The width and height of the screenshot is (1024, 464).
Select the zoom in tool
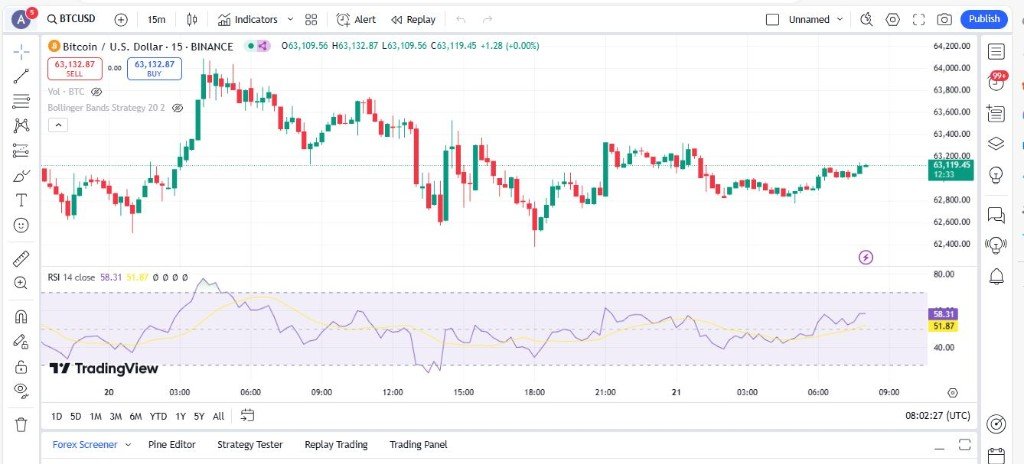coord(22,284)
